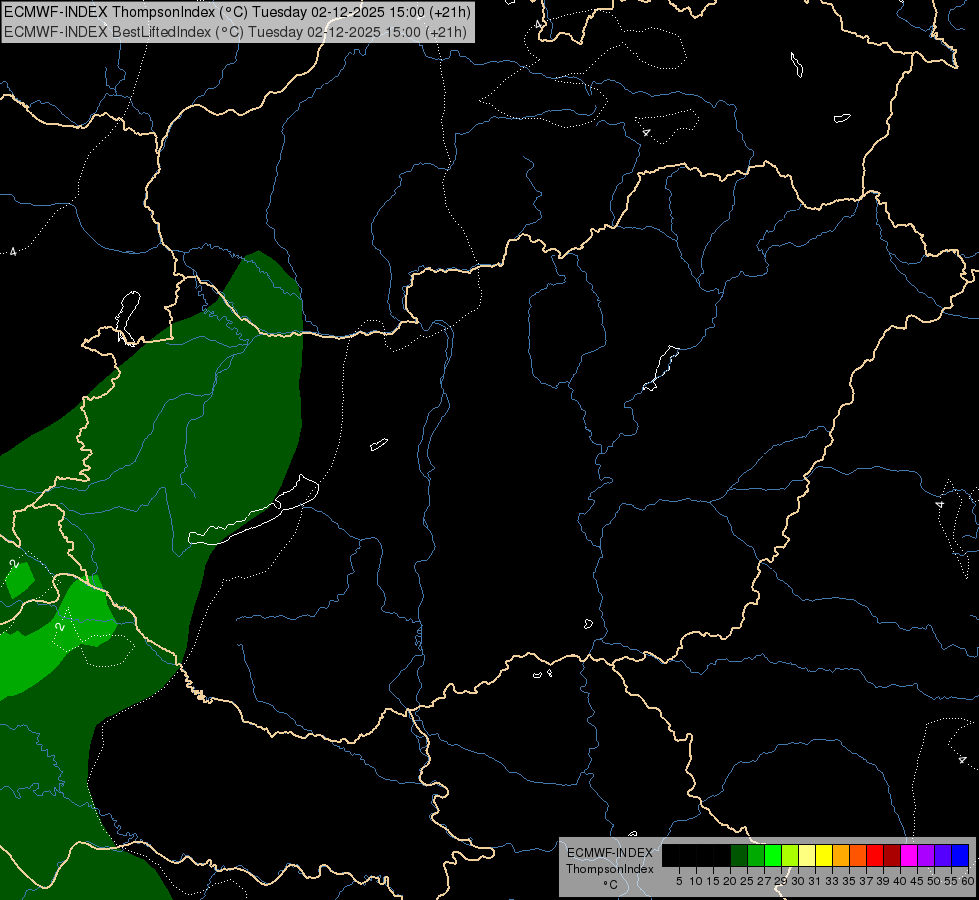Click the ECMWF-INDEX label in the legend
The width and height of the screenshot is (979, 900).
tap(610, 853)
